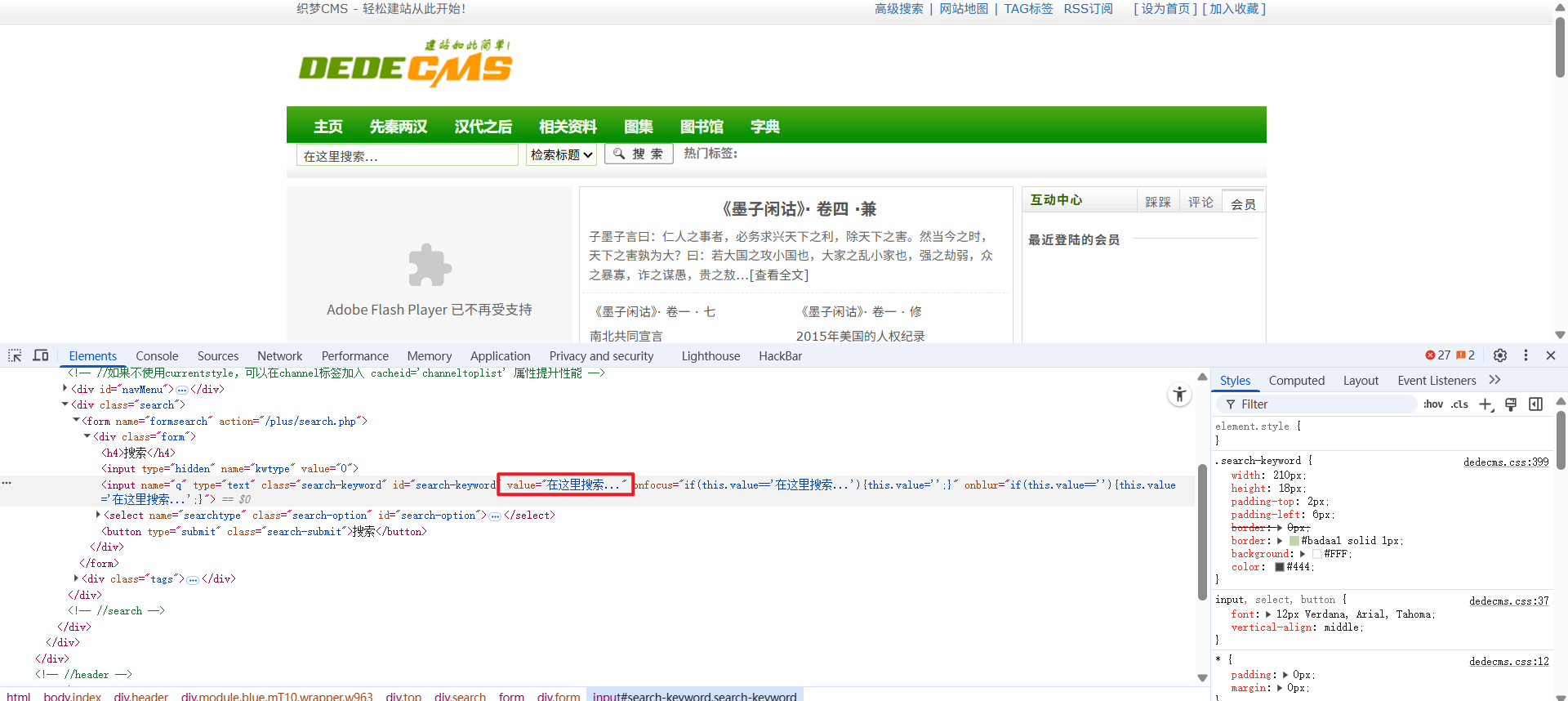Open the HackBar tab
The height and width of the screenshot is (701, 1568).
click(781, 356)
